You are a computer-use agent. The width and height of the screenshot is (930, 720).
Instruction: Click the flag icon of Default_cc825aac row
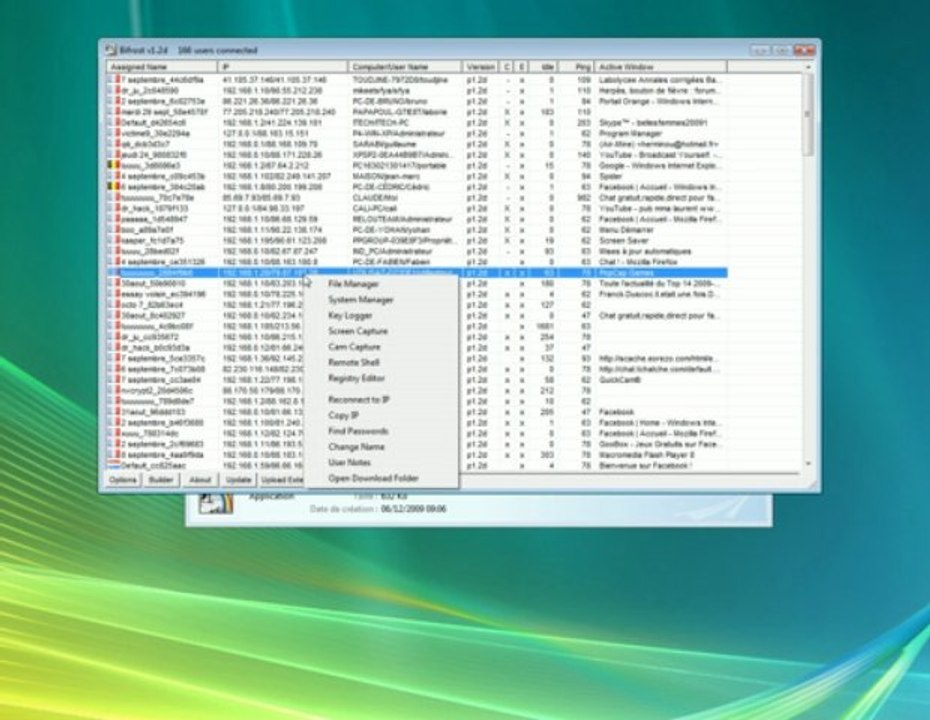coord(114,466)
